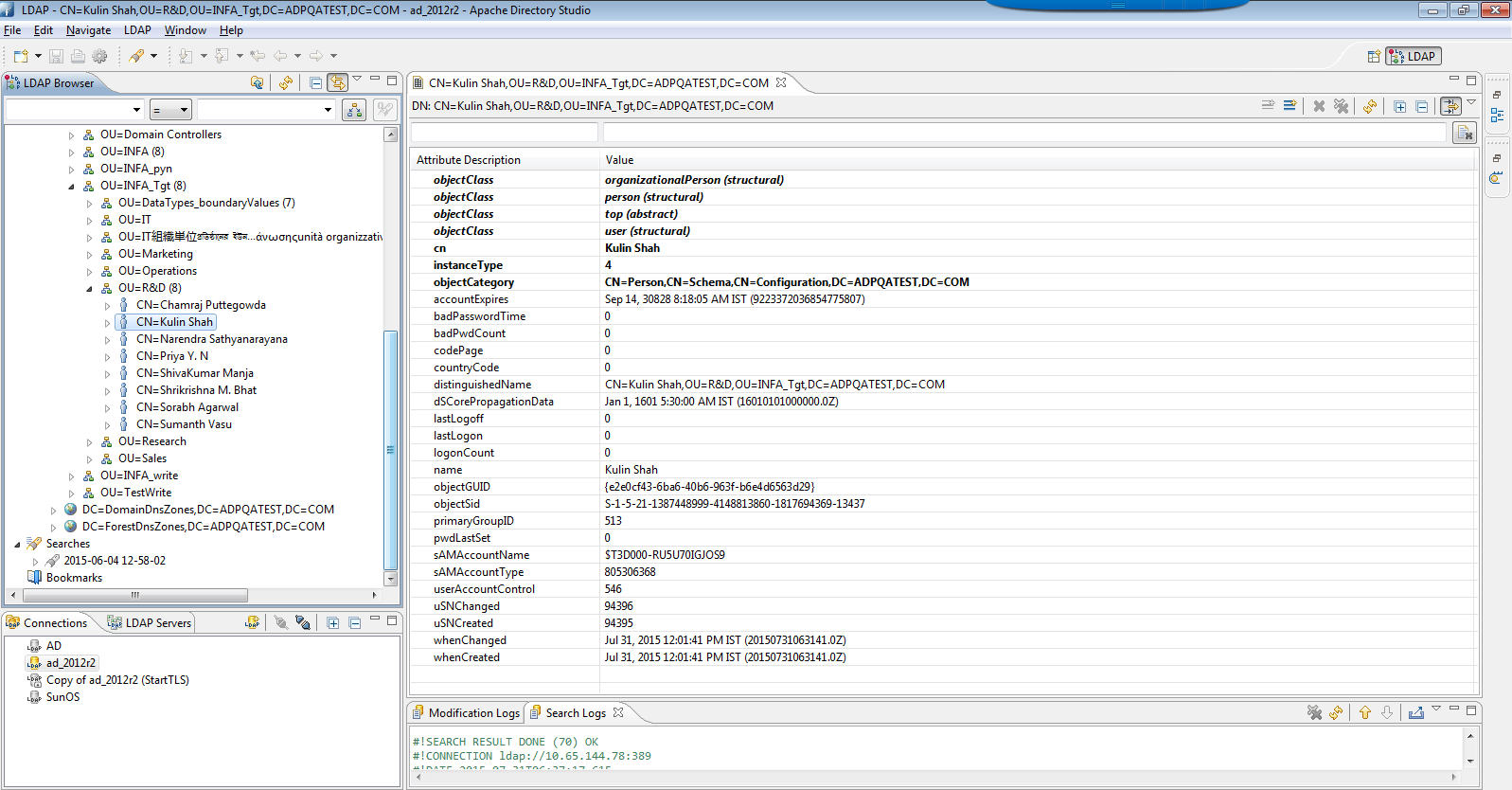Click Refresh icon in Search Logs panel
Image resolution: width=1512 pixels, height=790 pixels.
click(x=1336, y=712)
